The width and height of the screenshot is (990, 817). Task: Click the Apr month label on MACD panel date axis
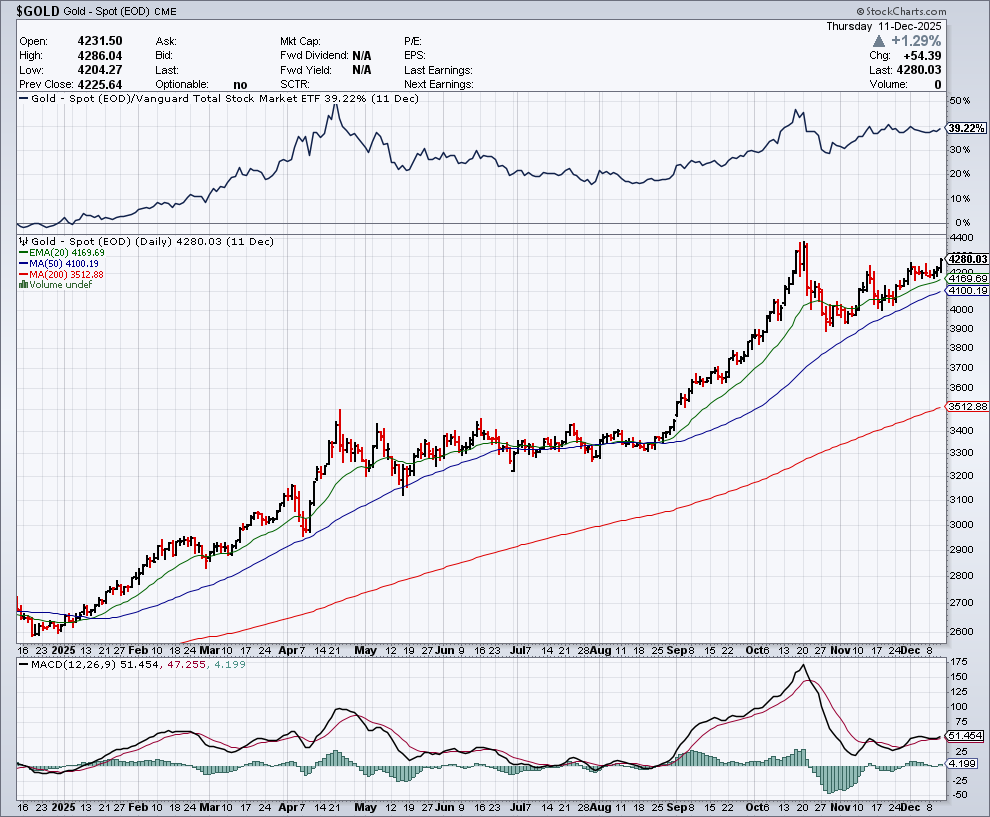pyautogui.click(x=288, y=807)
